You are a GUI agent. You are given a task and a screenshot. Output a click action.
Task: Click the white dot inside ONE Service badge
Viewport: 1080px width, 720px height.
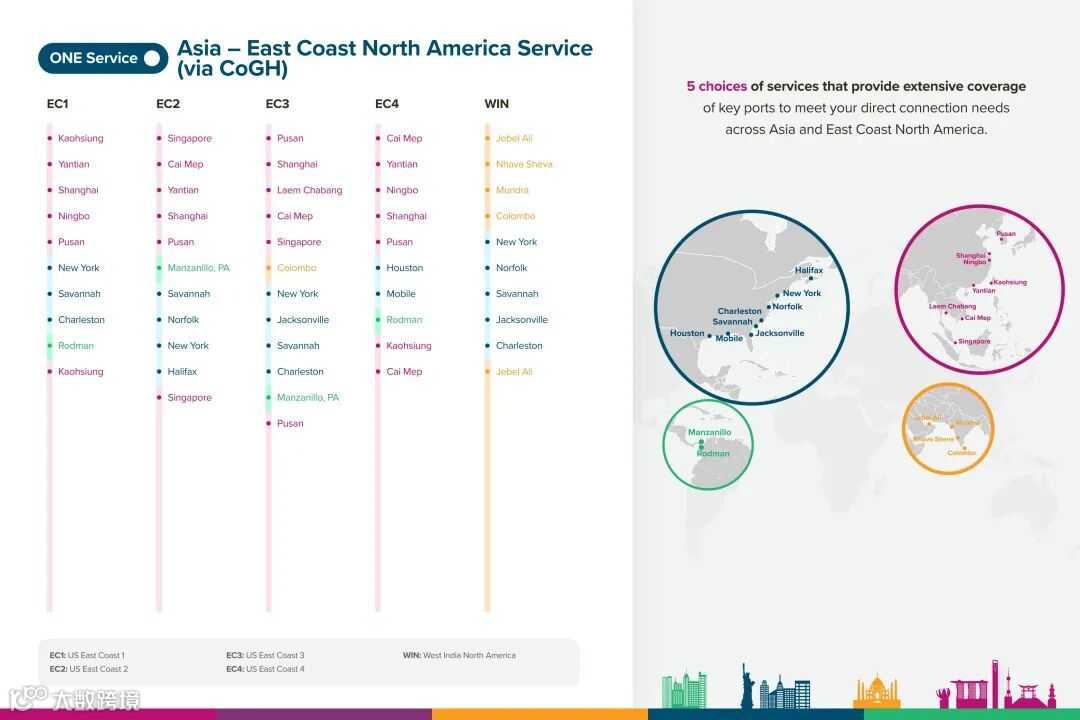click(152, 59)
